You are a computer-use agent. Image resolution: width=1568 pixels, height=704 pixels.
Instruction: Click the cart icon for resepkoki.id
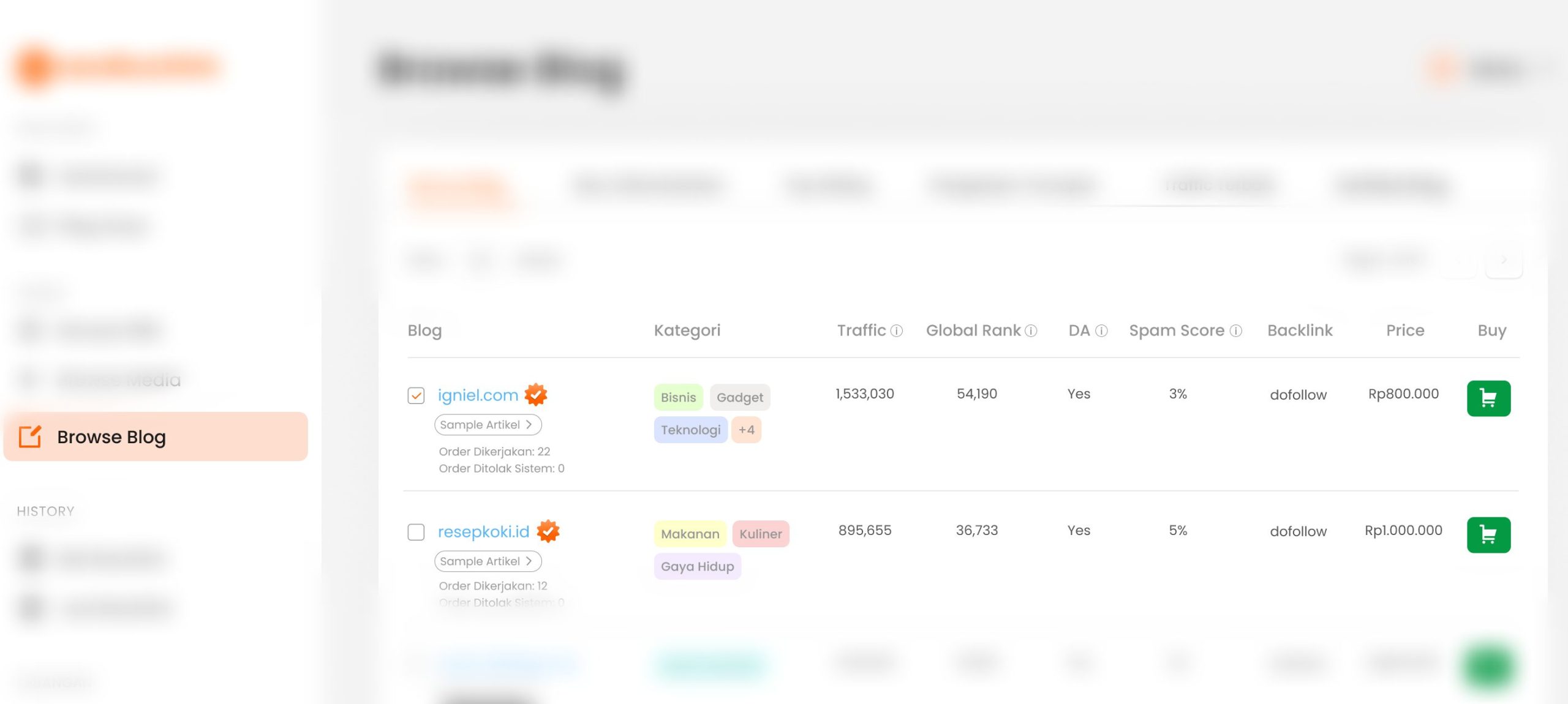tap(1488, 534)
